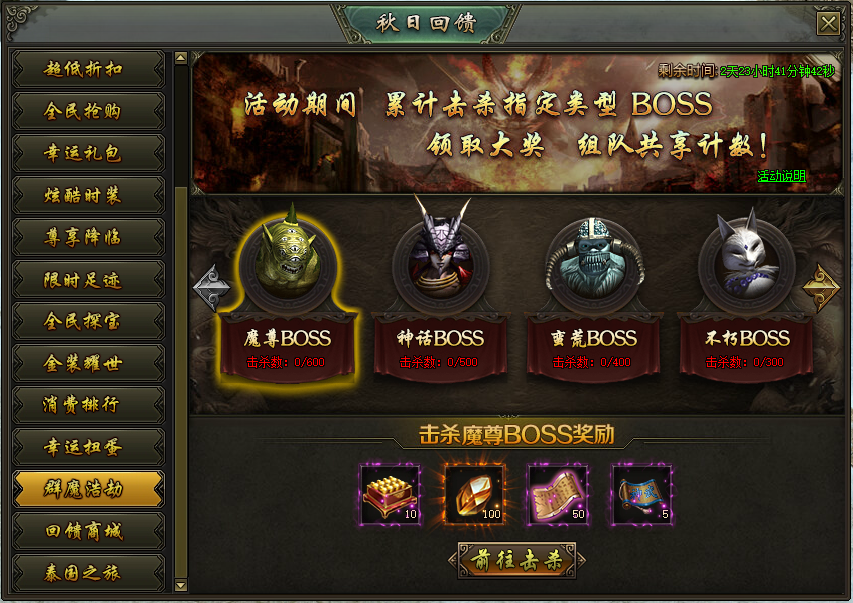Viewport: 853px width, 603px height.
Task: Open the 活动说明 link
Action: pos(781,176)
